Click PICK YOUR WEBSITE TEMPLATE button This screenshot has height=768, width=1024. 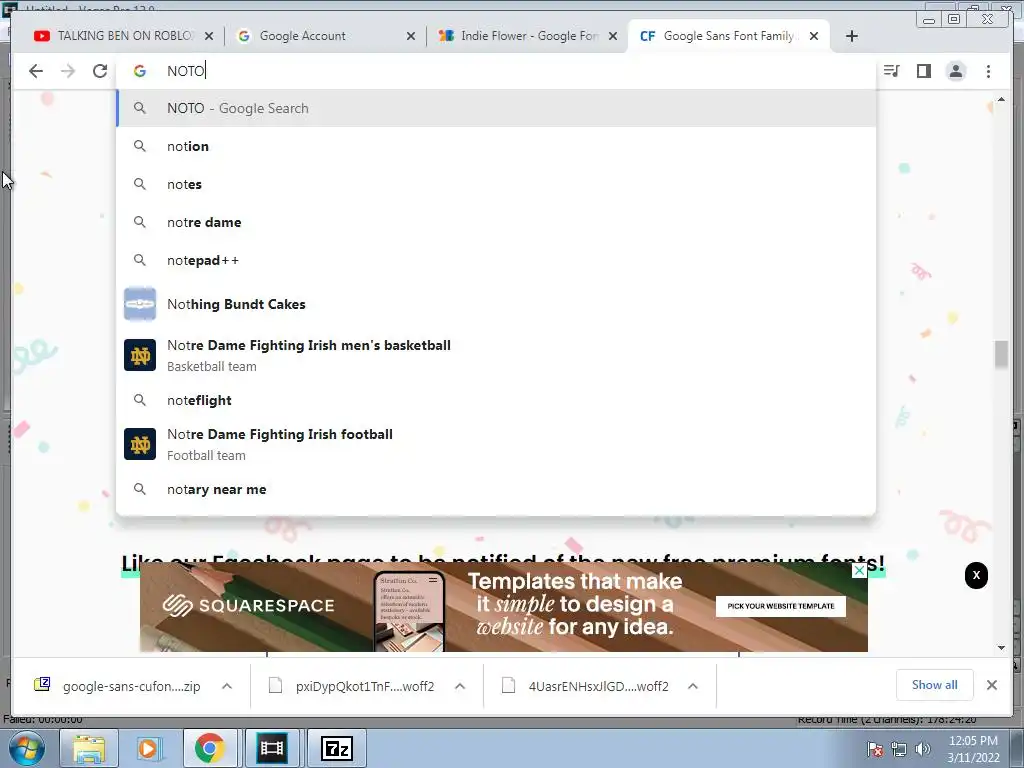coord(780,606)
